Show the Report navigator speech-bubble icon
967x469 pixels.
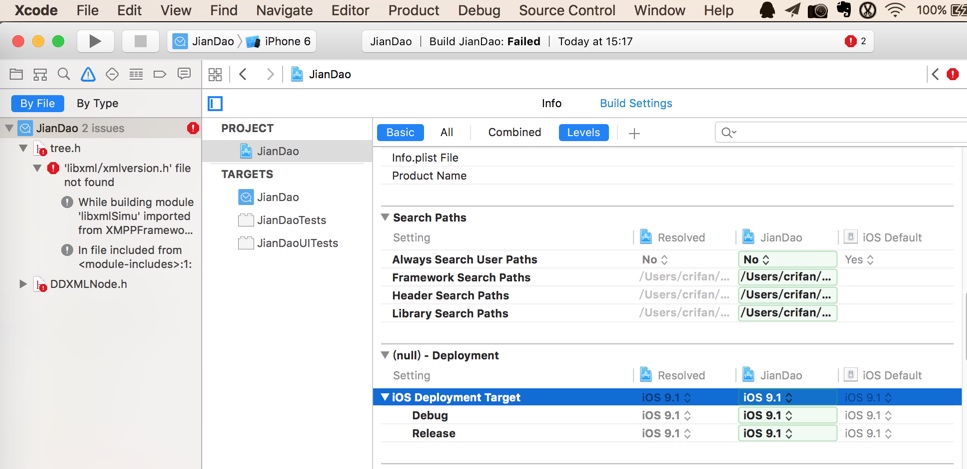[184, 75]
